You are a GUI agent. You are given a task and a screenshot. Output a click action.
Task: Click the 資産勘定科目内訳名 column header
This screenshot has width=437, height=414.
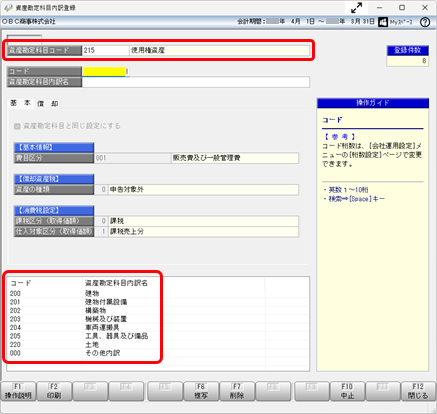(173, 283)
